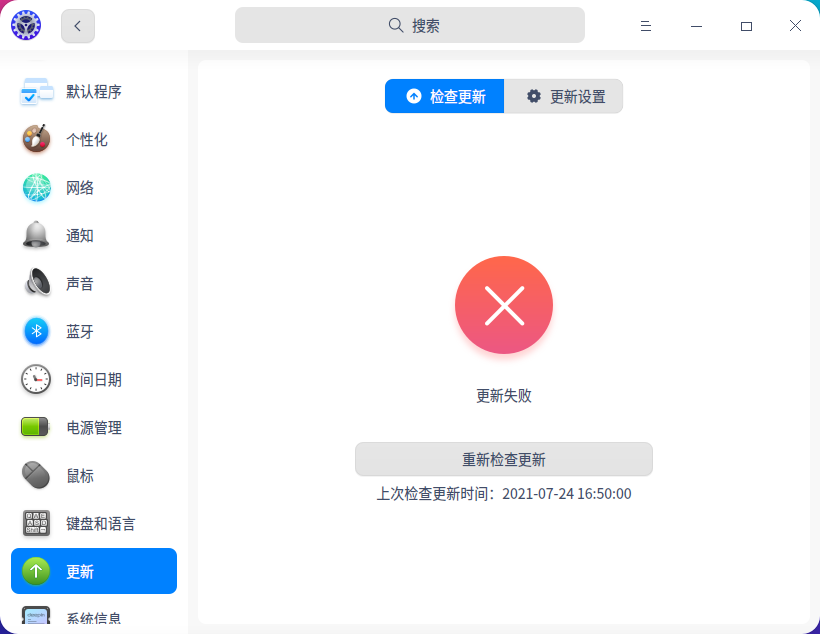Image resolution: width=820 pixels, height=634 pixels.
Task: Open the 蓝牙 bluetooth icon
Action: click(x=36, y=331)
